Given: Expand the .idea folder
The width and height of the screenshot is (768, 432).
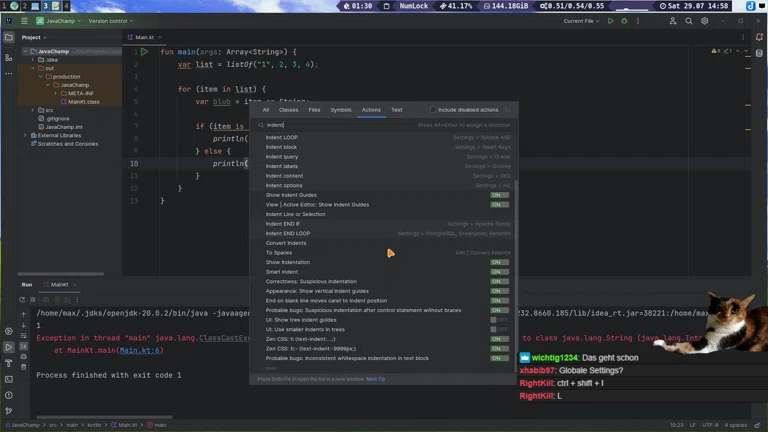Looking at the screenshot, I should (x=33, y=60).
